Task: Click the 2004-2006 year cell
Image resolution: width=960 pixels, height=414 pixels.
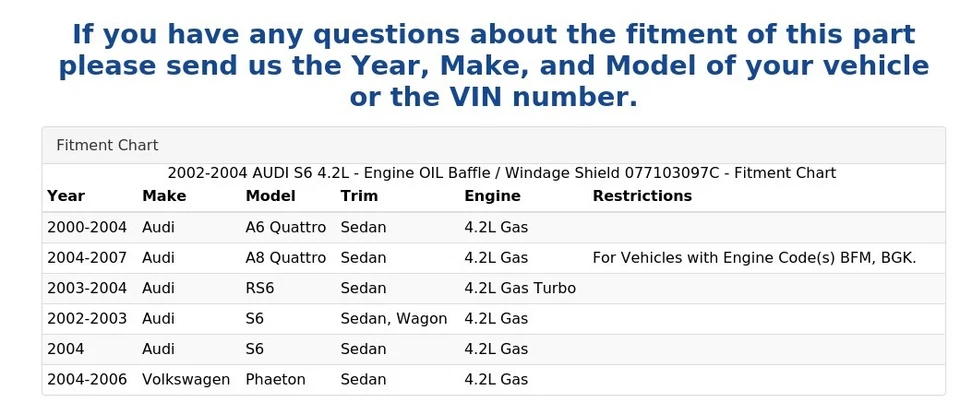Action: (87, 380)
